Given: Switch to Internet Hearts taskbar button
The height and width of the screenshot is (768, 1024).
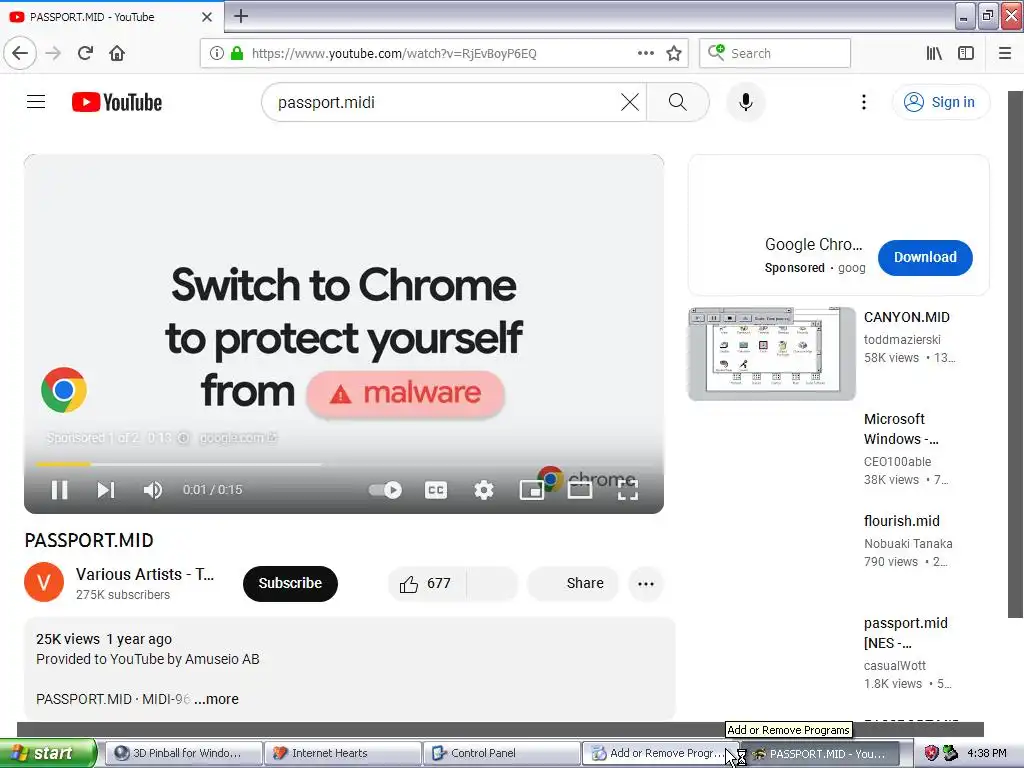Looking at the screenshot, I should click(342, 753).
